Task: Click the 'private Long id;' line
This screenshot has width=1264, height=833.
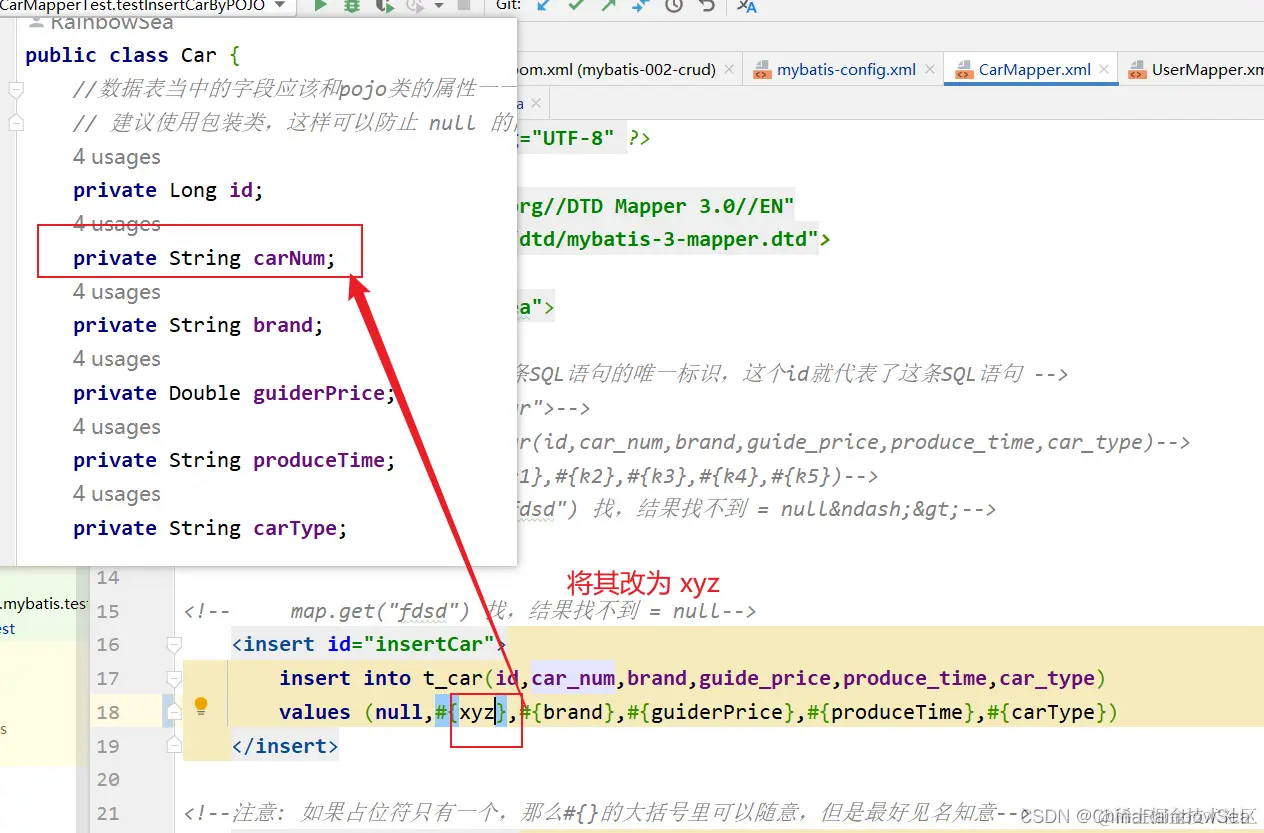Action: click(x=168, y=190)
